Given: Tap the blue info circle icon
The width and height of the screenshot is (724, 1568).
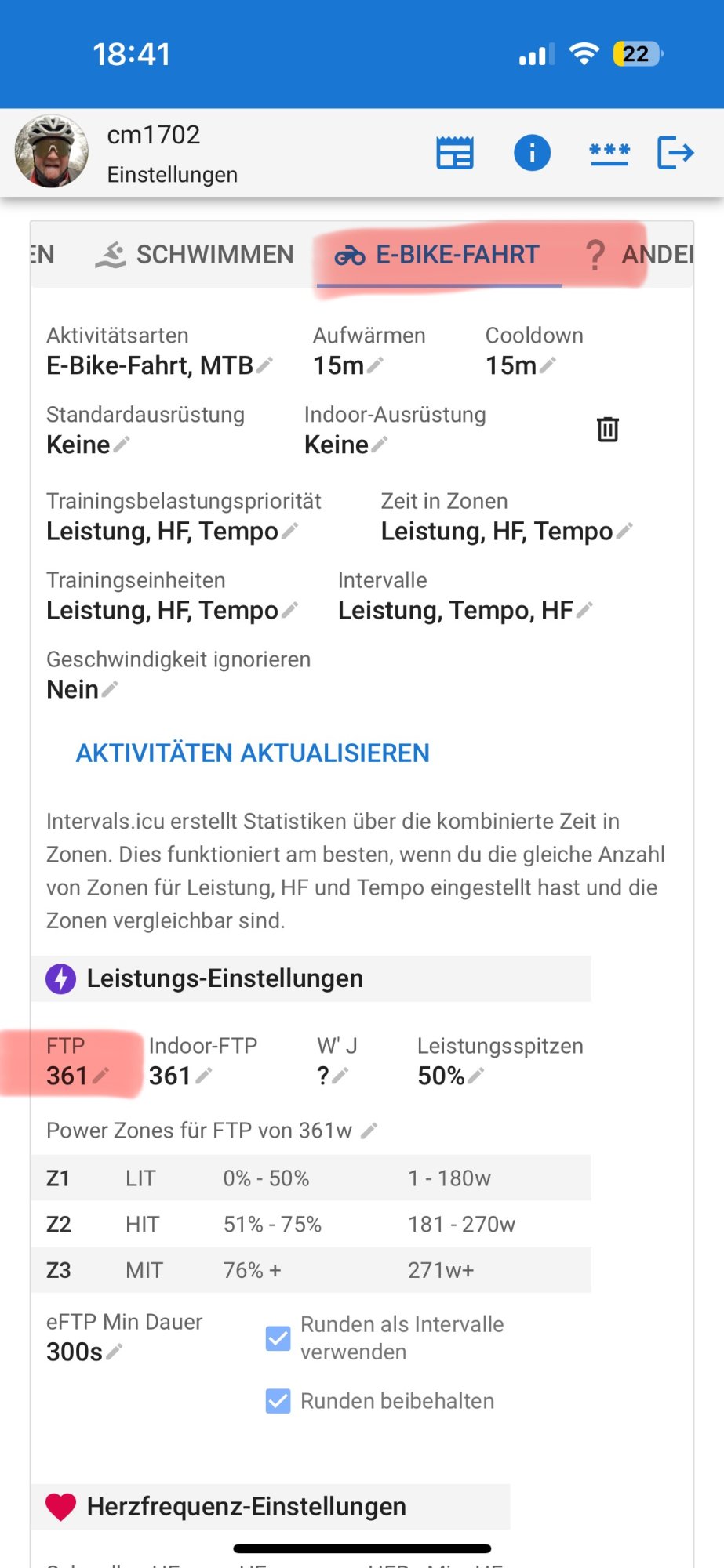Looking at the screenshot, I should 532,153.
